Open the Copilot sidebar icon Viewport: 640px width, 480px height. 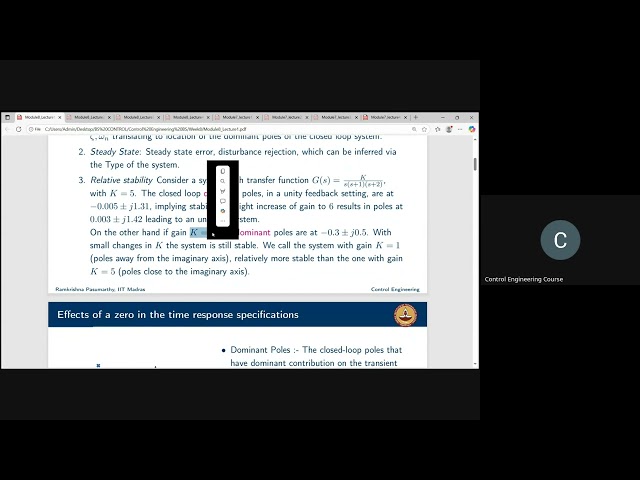(x=472, y=129)
